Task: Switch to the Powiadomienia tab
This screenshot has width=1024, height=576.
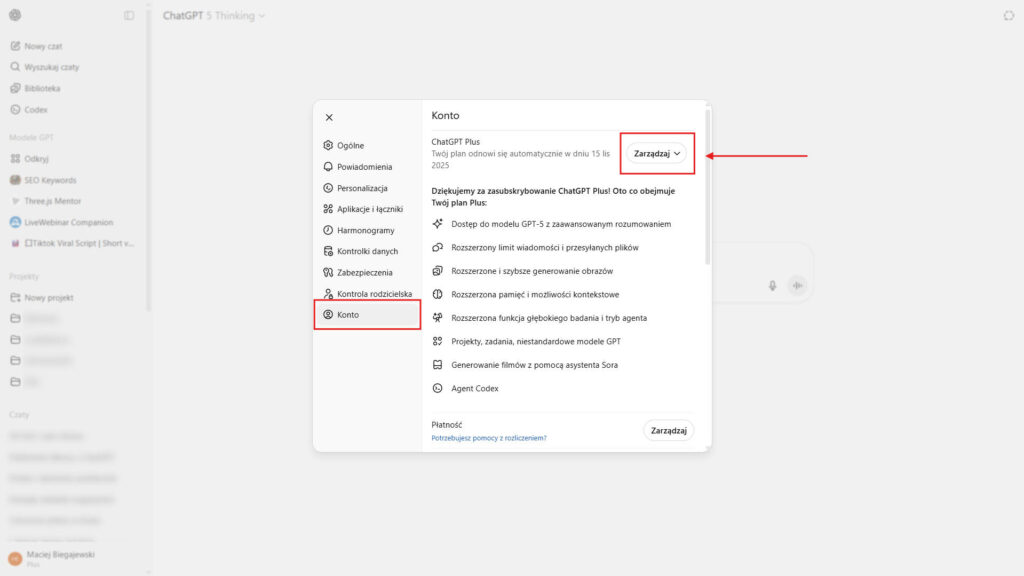Action: [364, 167]
